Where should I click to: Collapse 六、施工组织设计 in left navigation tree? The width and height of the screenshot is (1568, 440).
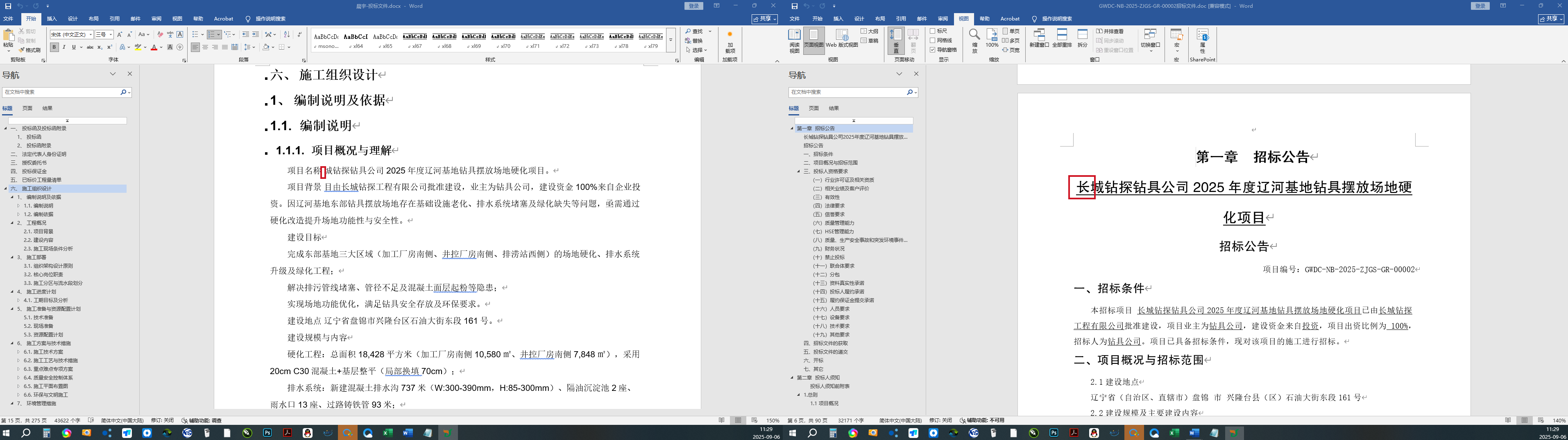(x=5, y=189)
